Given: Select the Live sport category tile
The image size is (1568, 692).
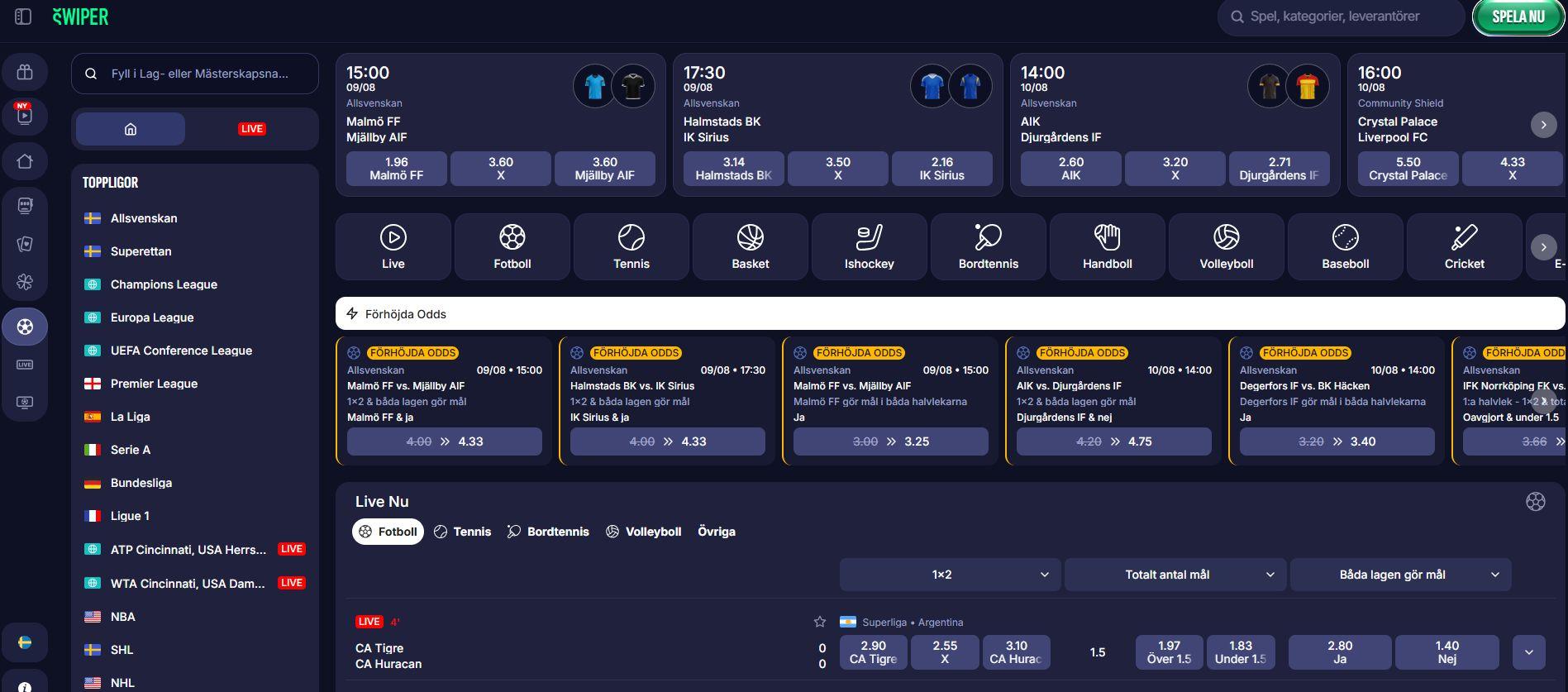Looking at the screenshot, I should [x=393, y=246].
